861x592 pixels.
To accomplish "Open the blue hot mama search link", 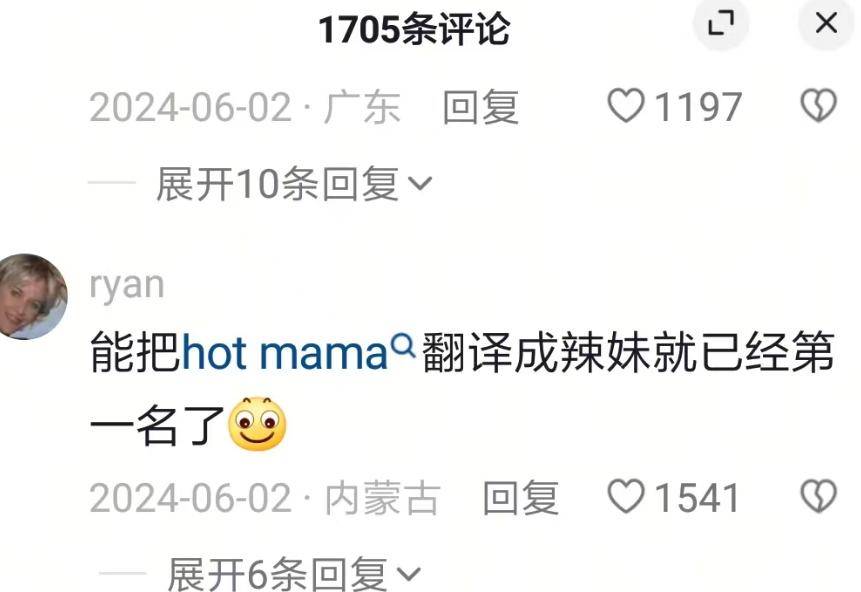I will point(284,353).
